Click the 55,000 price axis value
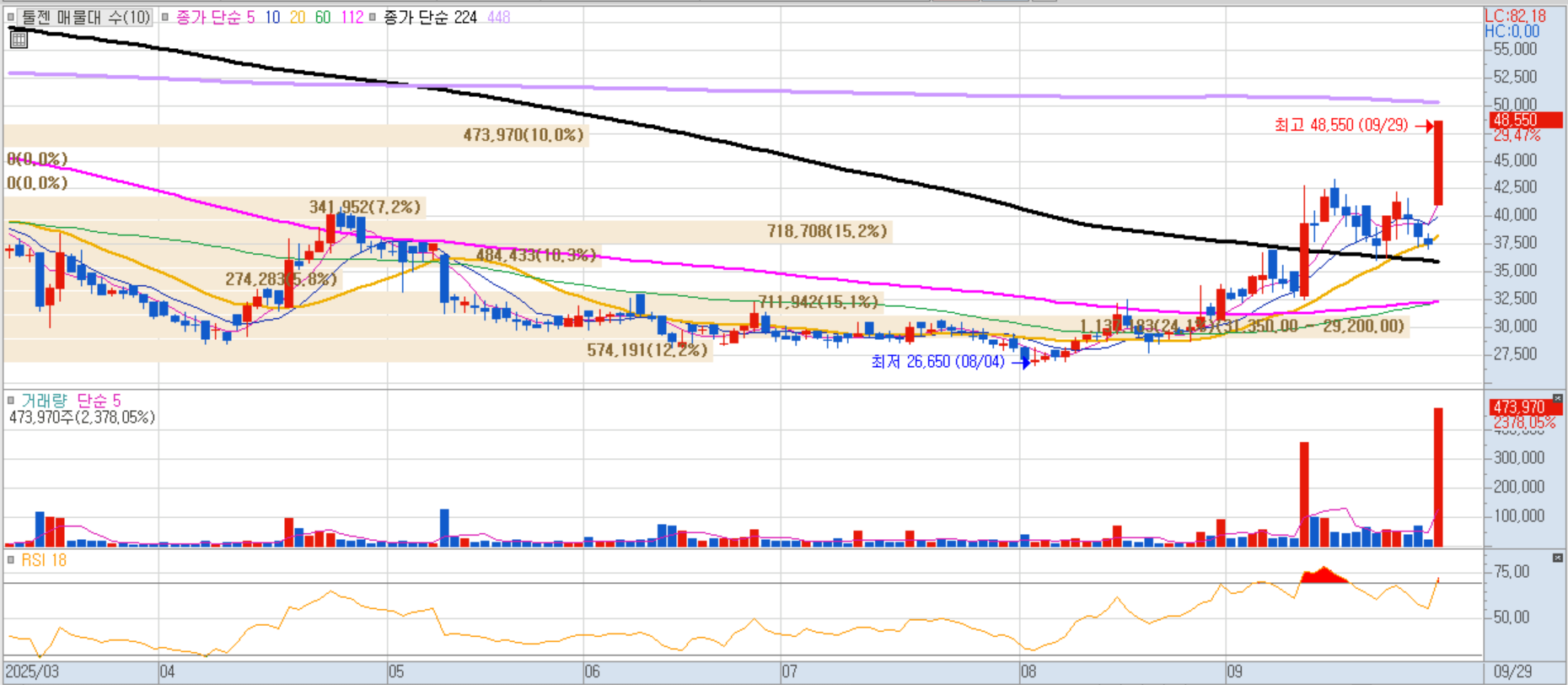Screen dimensions: 1568x685 1515,50
